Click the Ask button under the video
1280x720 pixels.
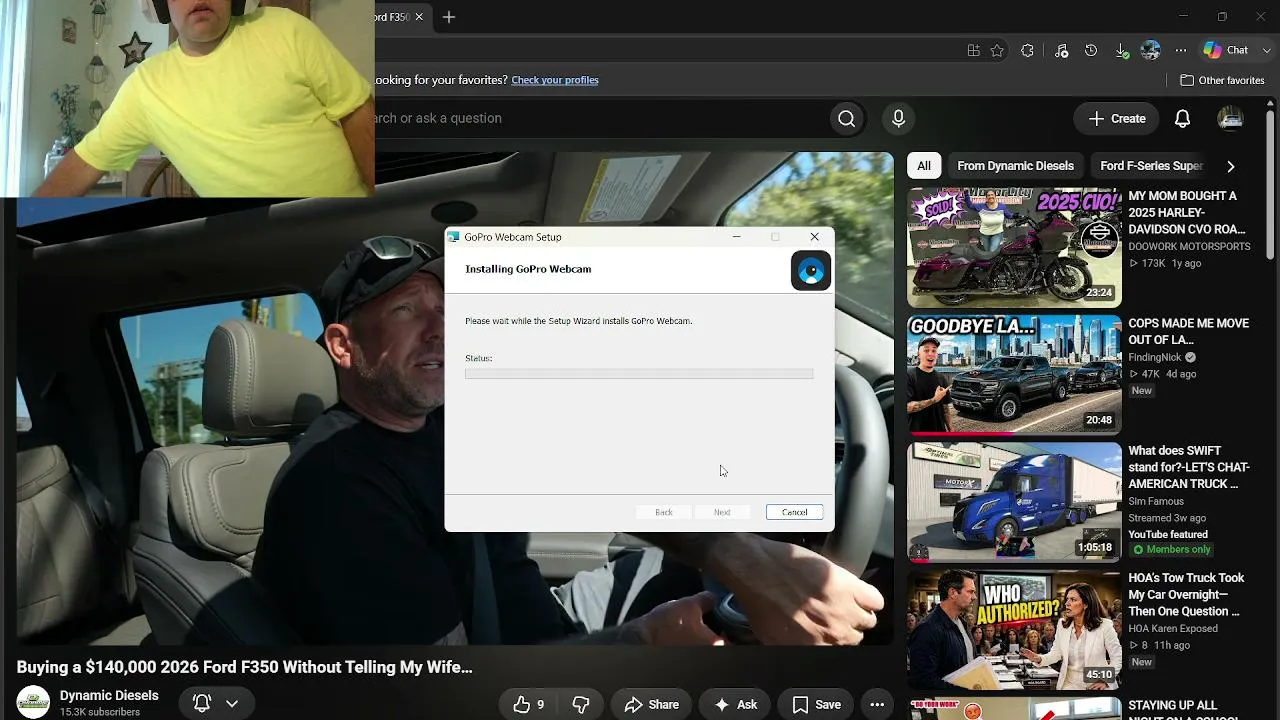(735, 705)
